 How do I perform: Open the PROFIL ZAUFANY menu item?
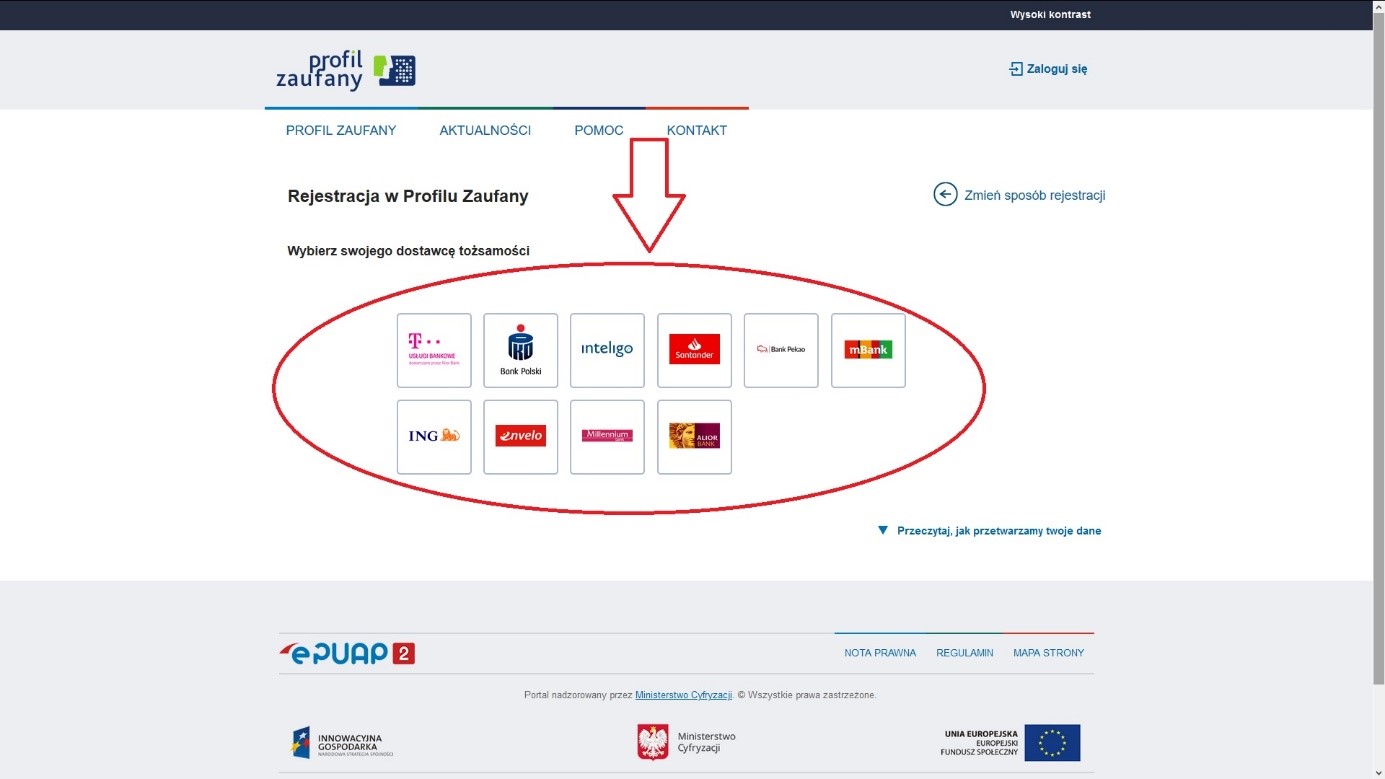click(341, 130)
